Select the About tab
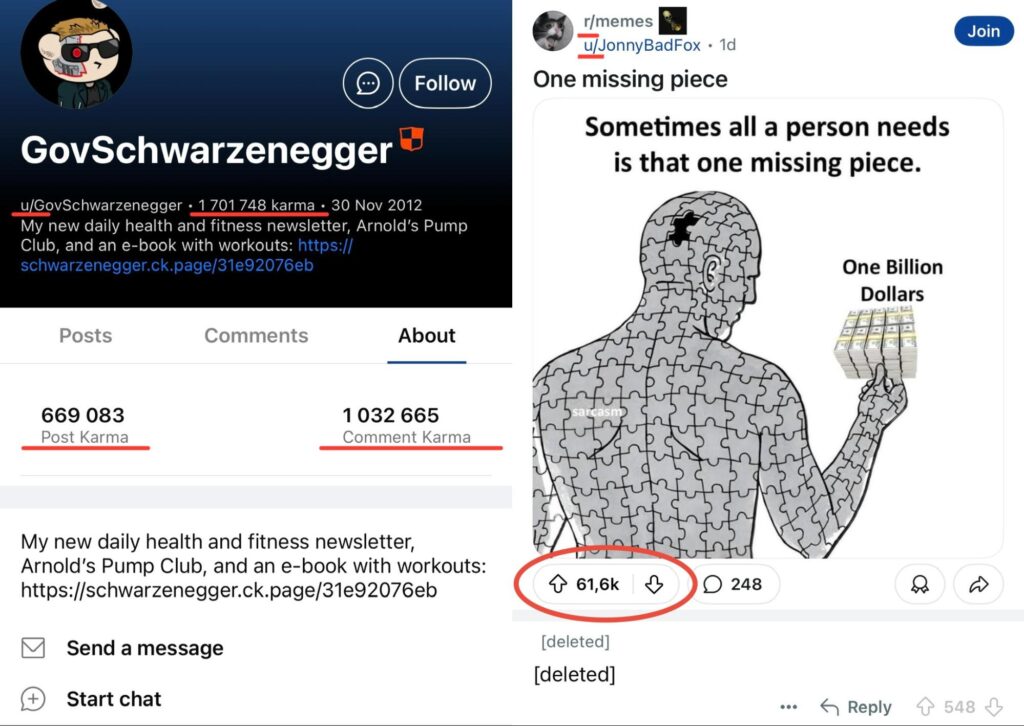The image size is (1024, 726). click(x=426, y=336)
